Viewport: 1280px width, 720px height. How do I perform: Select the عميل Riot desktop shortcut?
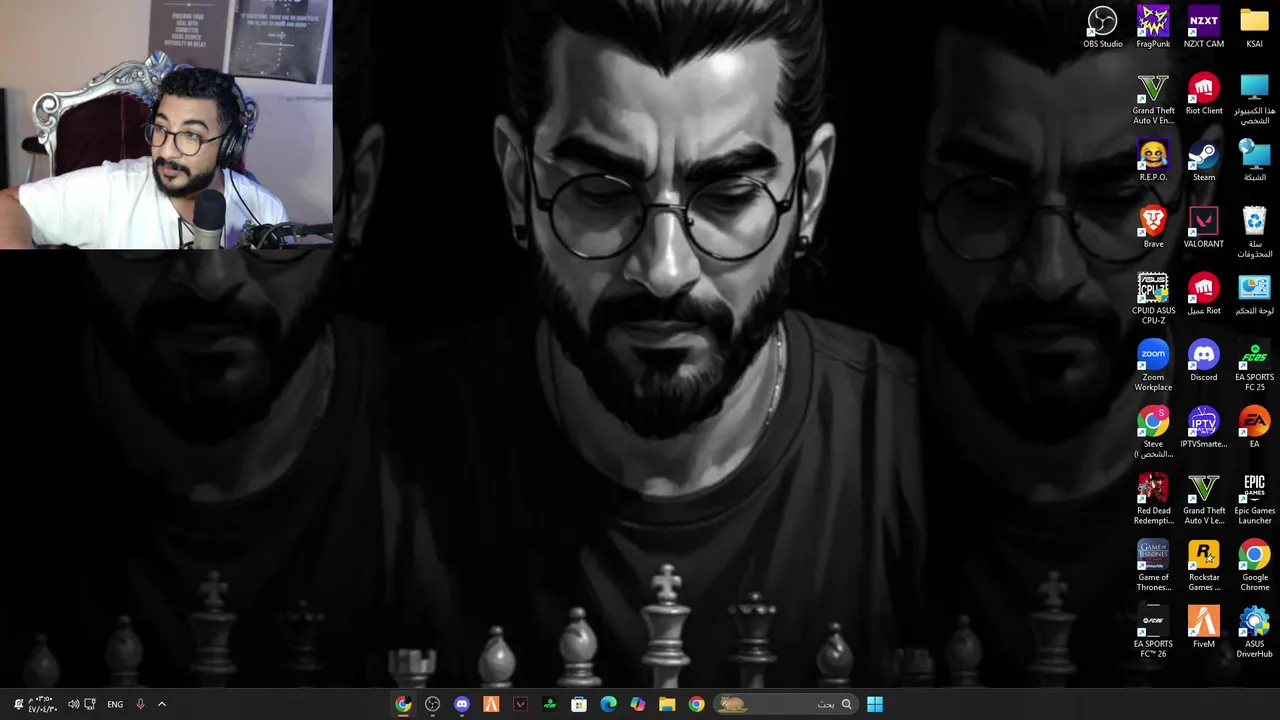coord(1204,295)
